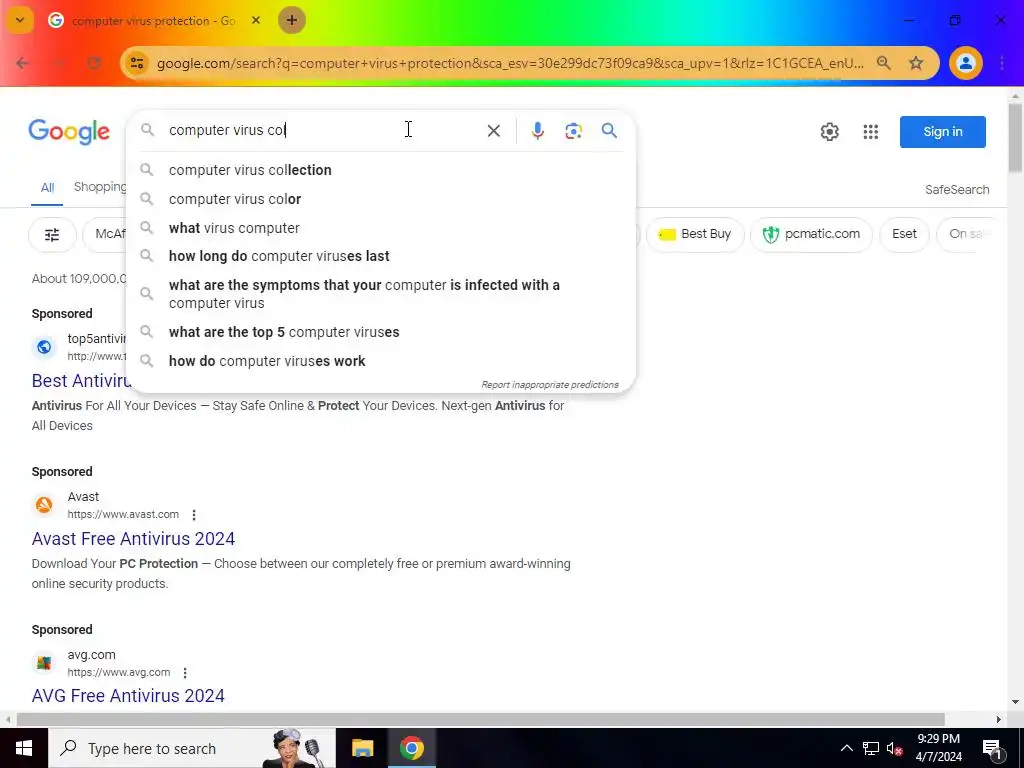Search by image with the Lens icon

tap(573, 131)
